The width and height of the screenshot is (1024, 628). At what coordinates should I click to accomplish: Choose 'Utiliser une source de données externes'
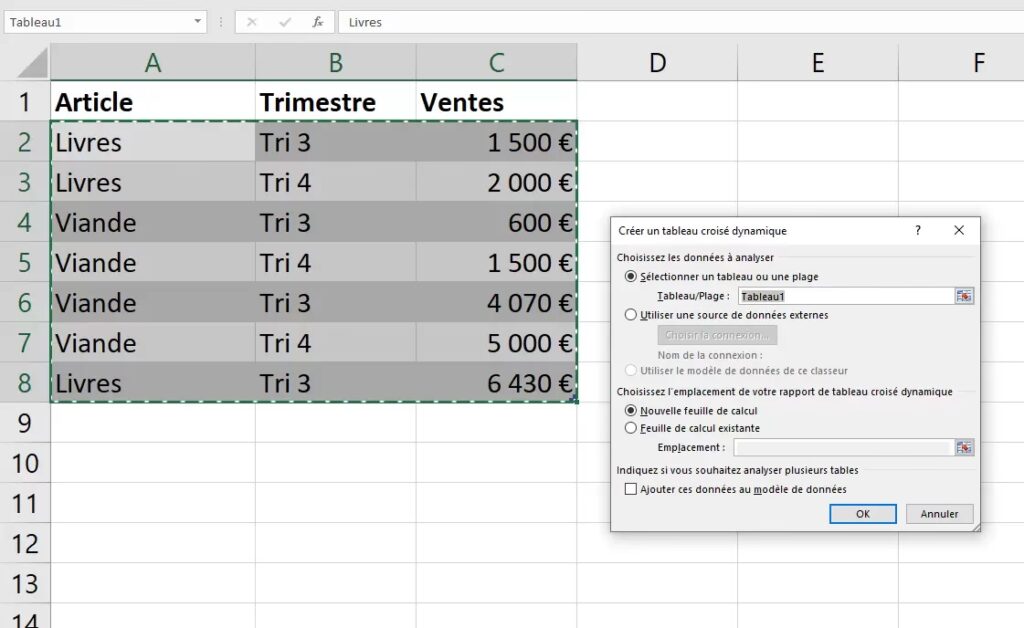click(x=631, y=315)
